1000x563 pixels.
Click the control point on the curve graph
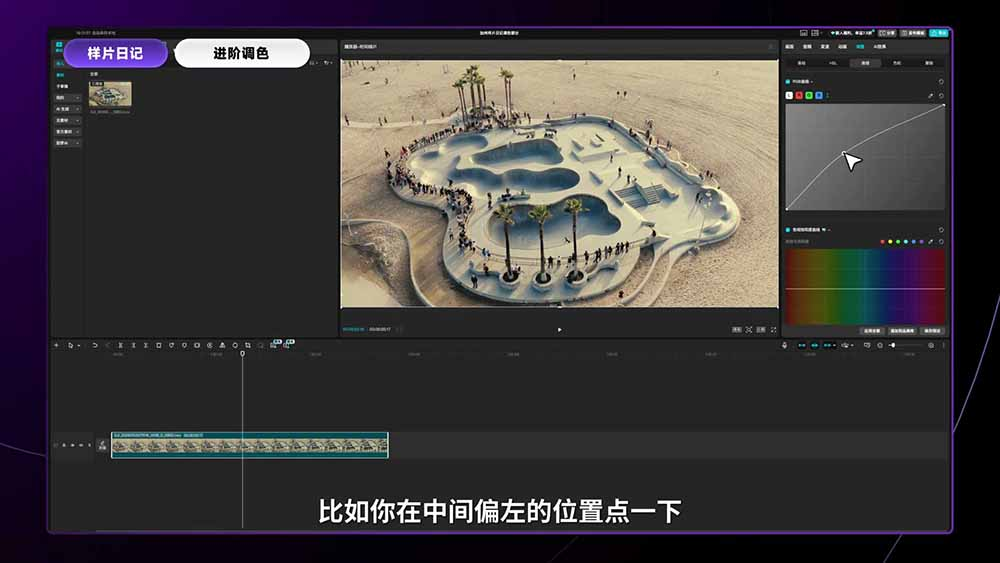point(844,153)
